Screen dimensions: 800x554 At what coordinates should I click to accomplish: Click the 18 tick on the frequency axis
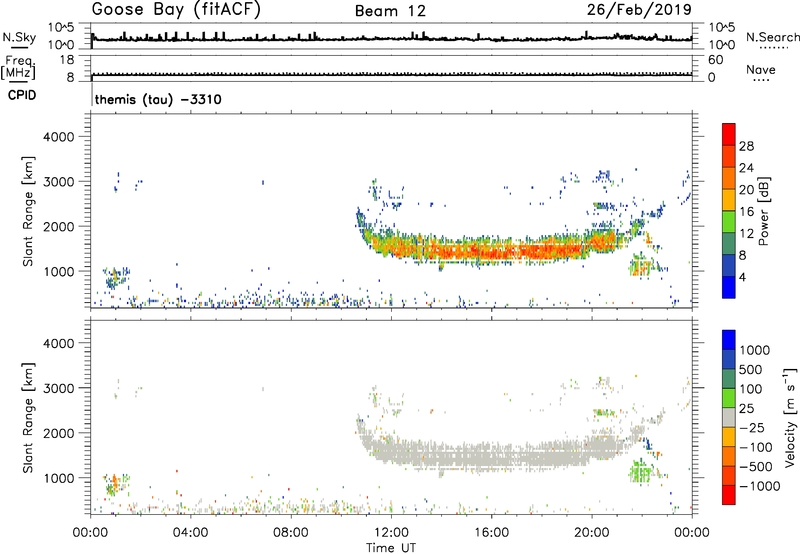(67, 60)
